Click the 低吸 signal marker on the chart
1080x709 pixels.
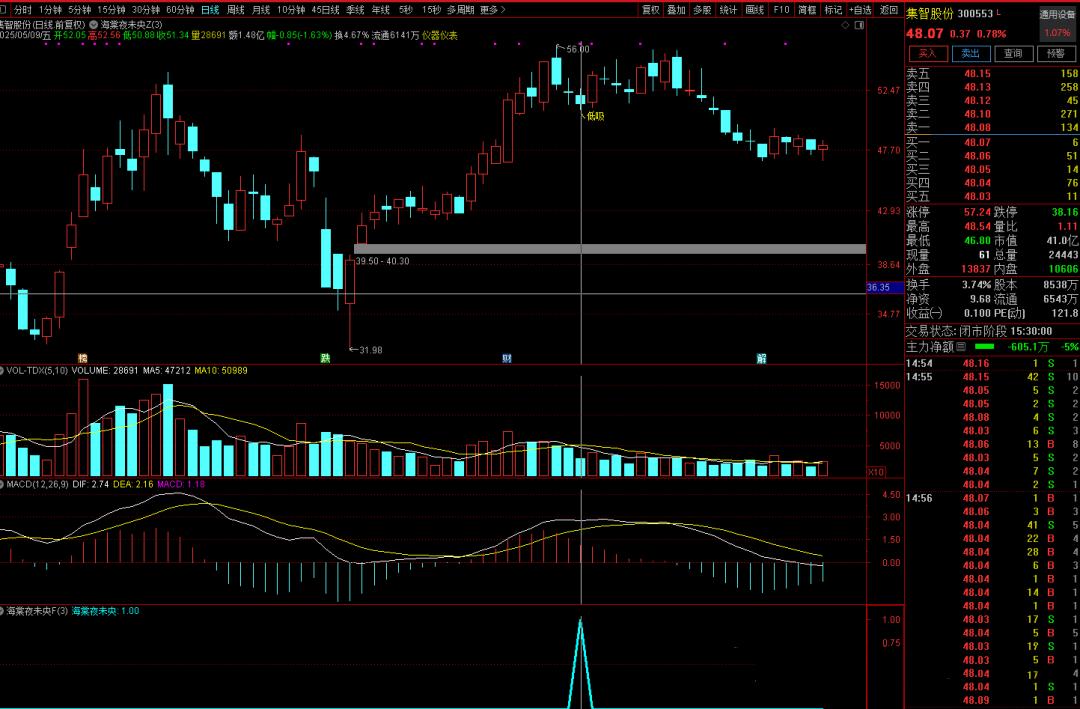tap(594, 116)
